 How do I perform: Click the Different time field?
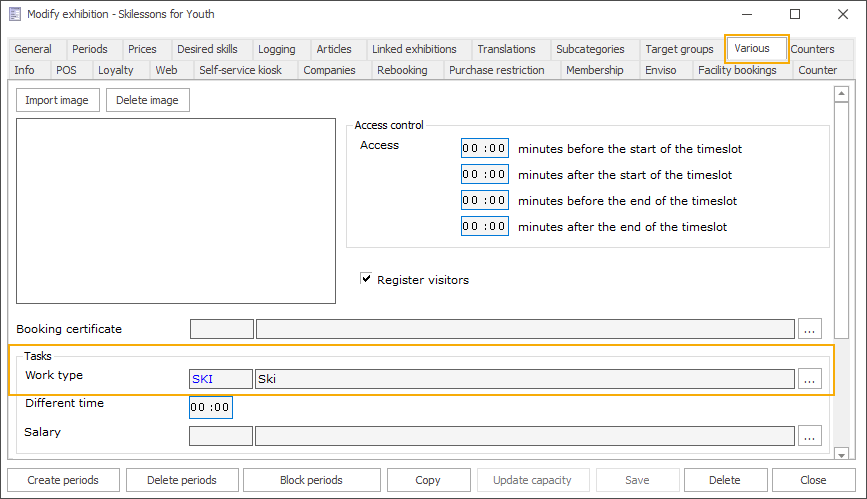[210, 407]
